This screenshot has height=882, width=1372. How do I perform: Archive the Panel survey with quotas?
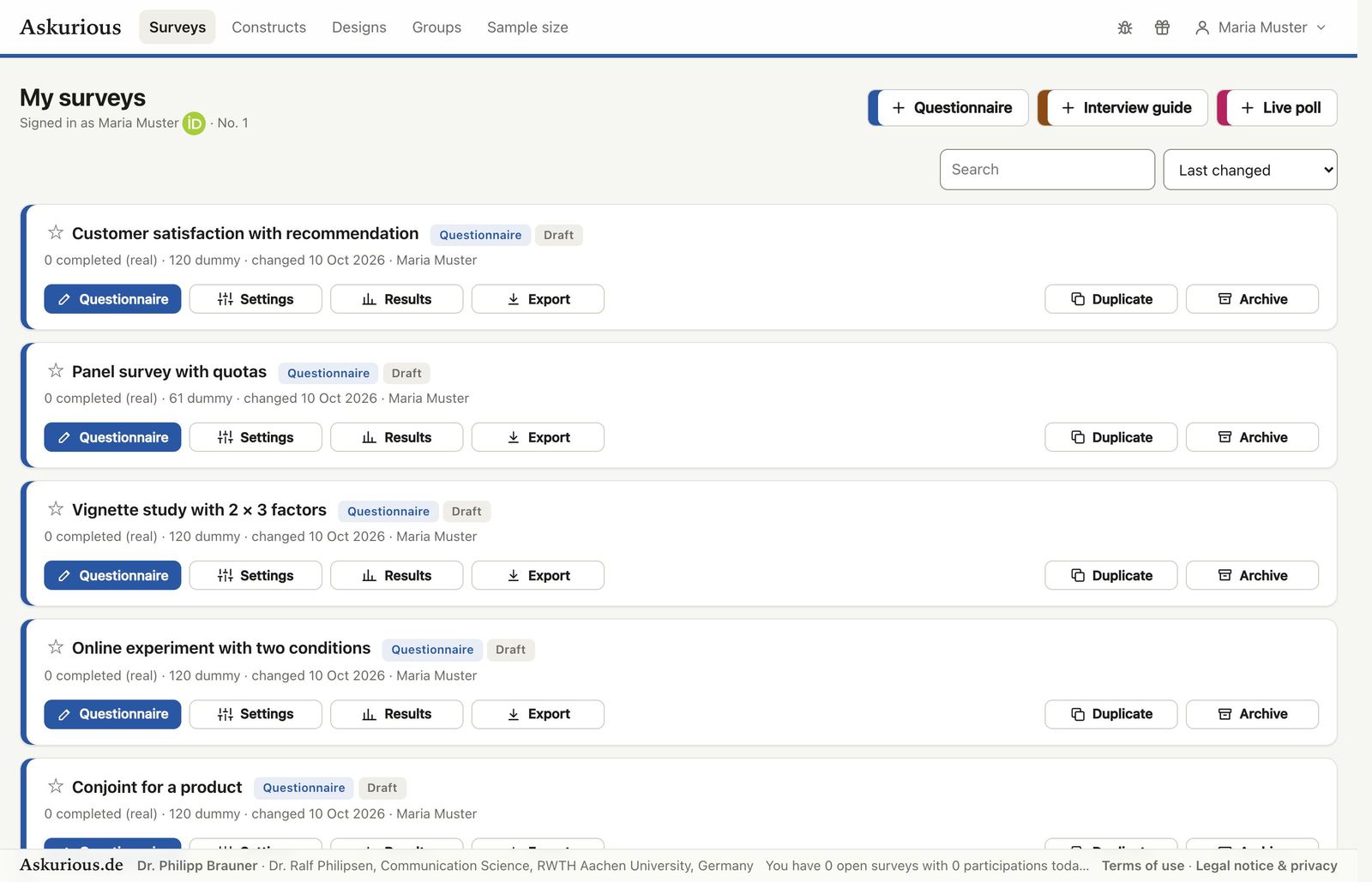coord(1252,437)
